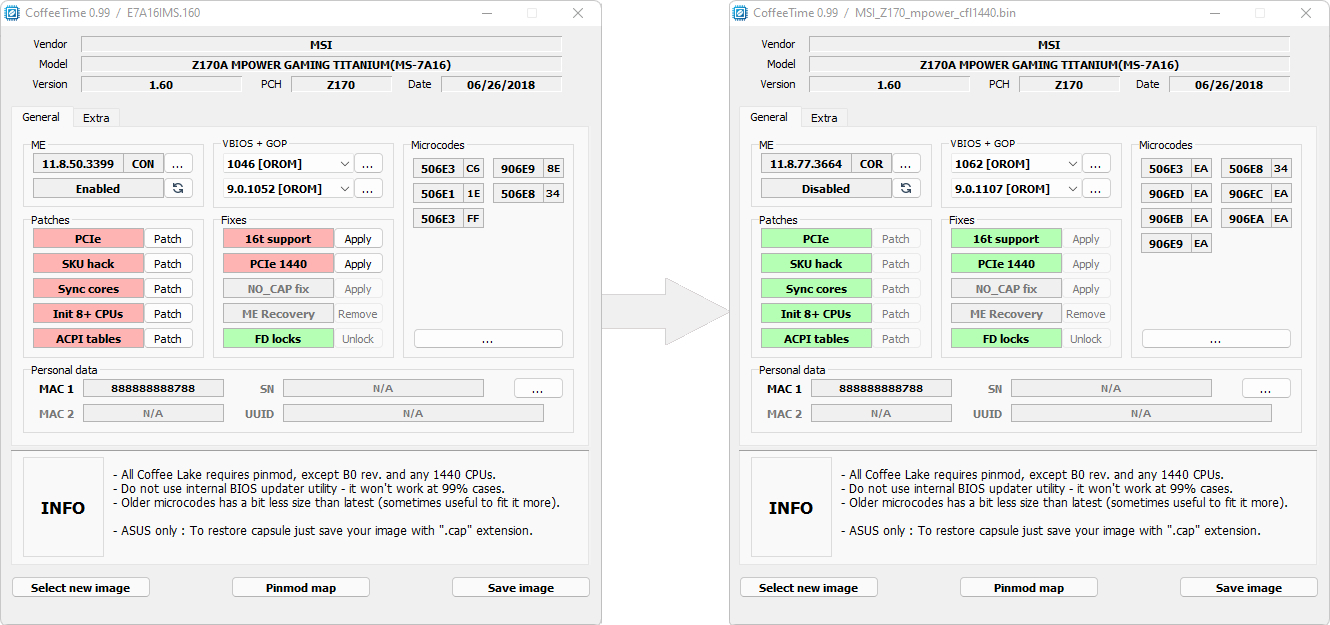Screen dimensions: 1330x625
Task: Apply the 16t support fix in left window
Action: pyautogui.click(x=358, y=239)
